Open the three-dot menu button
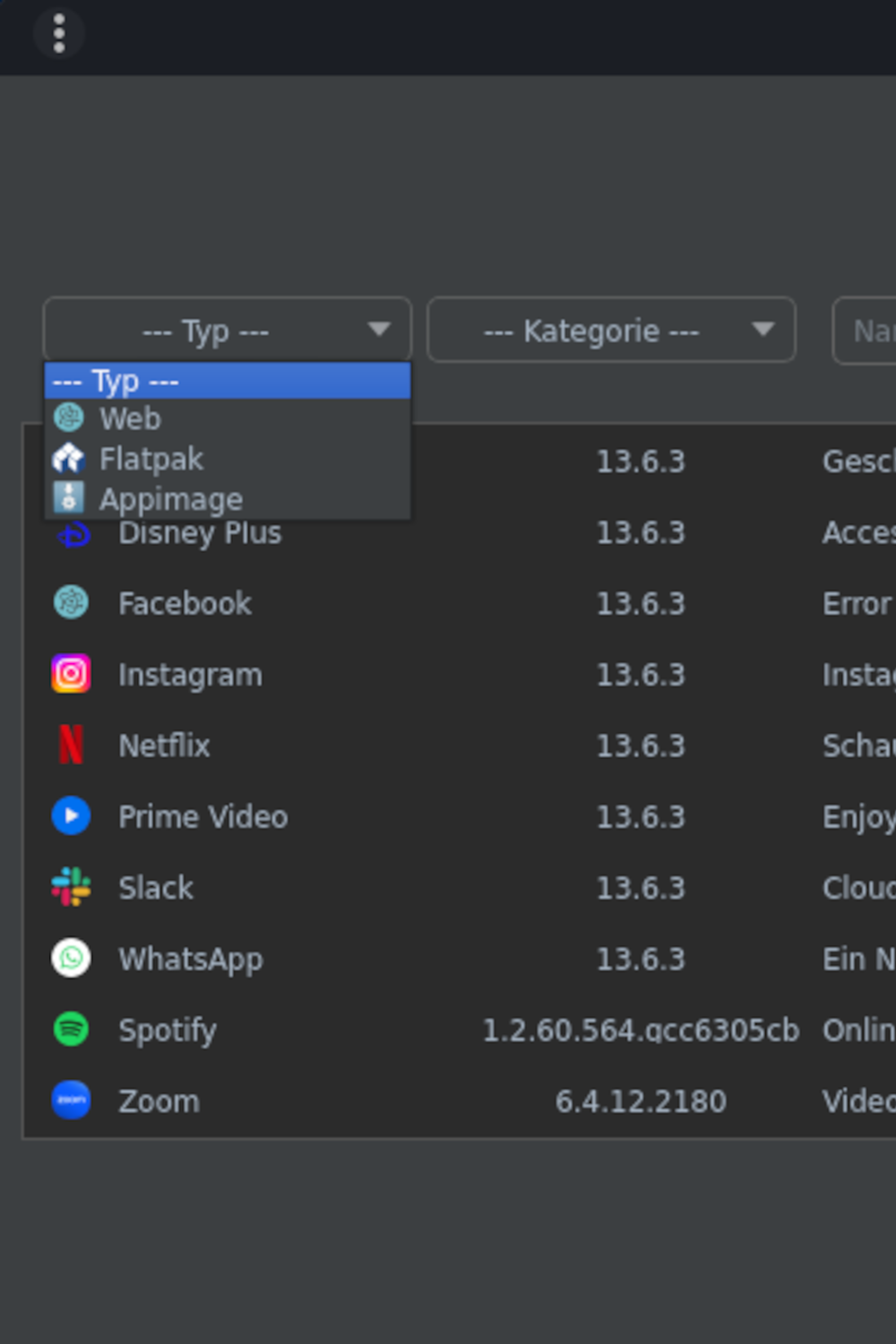Image resolution: width=896 pixels, height=1344 pixels. tap(59, 34)
